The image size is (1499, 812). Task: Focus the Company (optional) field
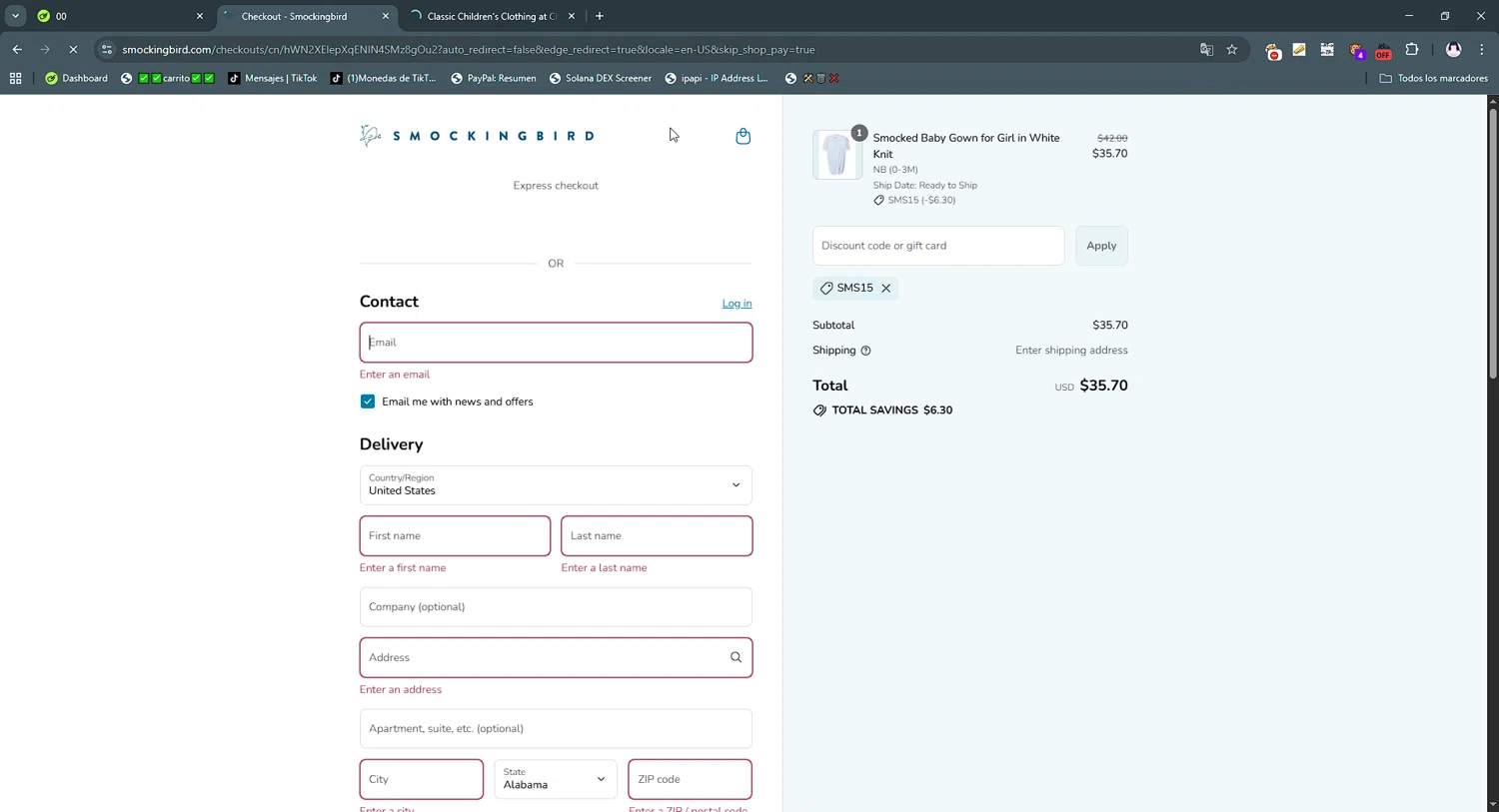pos(556,607)
